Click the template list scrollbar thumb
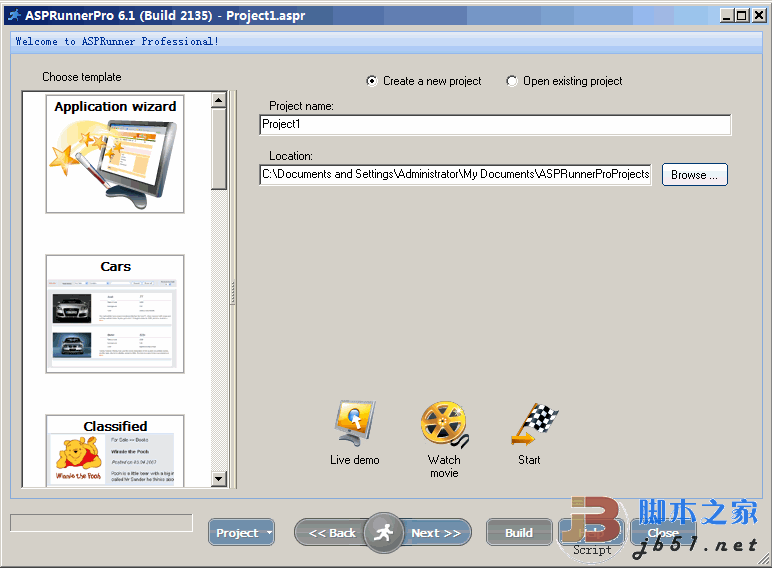The width and height of the screenshot is (772, 569). [219, 149]
